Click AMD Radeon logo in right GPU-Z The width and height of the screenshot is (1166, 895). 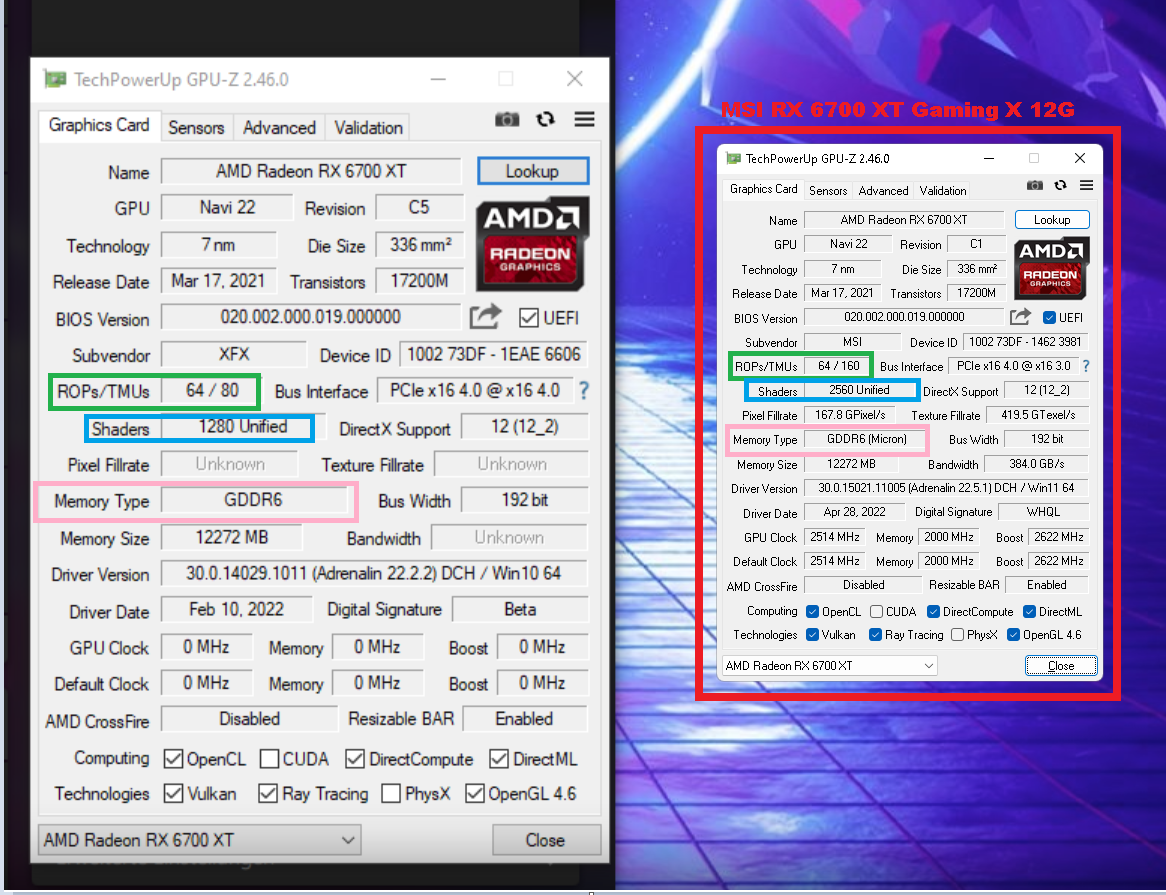(x=1051, y=268)
